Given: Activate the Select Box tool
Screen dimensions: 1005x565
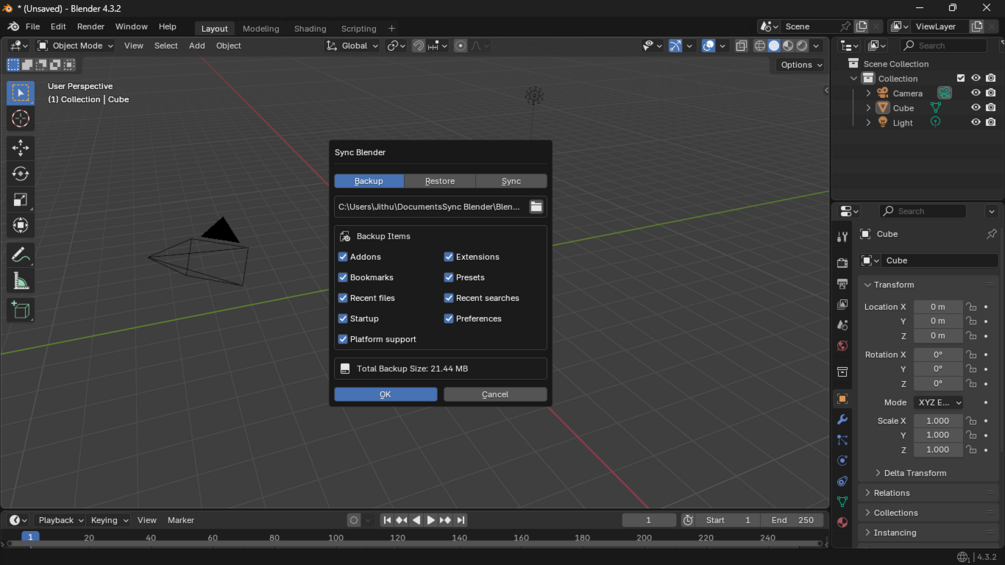Looking at the screenshot, I should (x=21, y=93).
